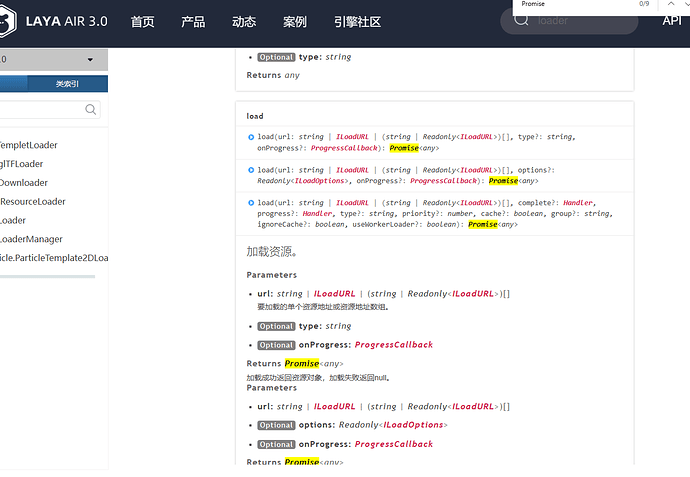Go to previous find match arrow
The width and height of the screenshot is (690, 477).
pos(671,4)
